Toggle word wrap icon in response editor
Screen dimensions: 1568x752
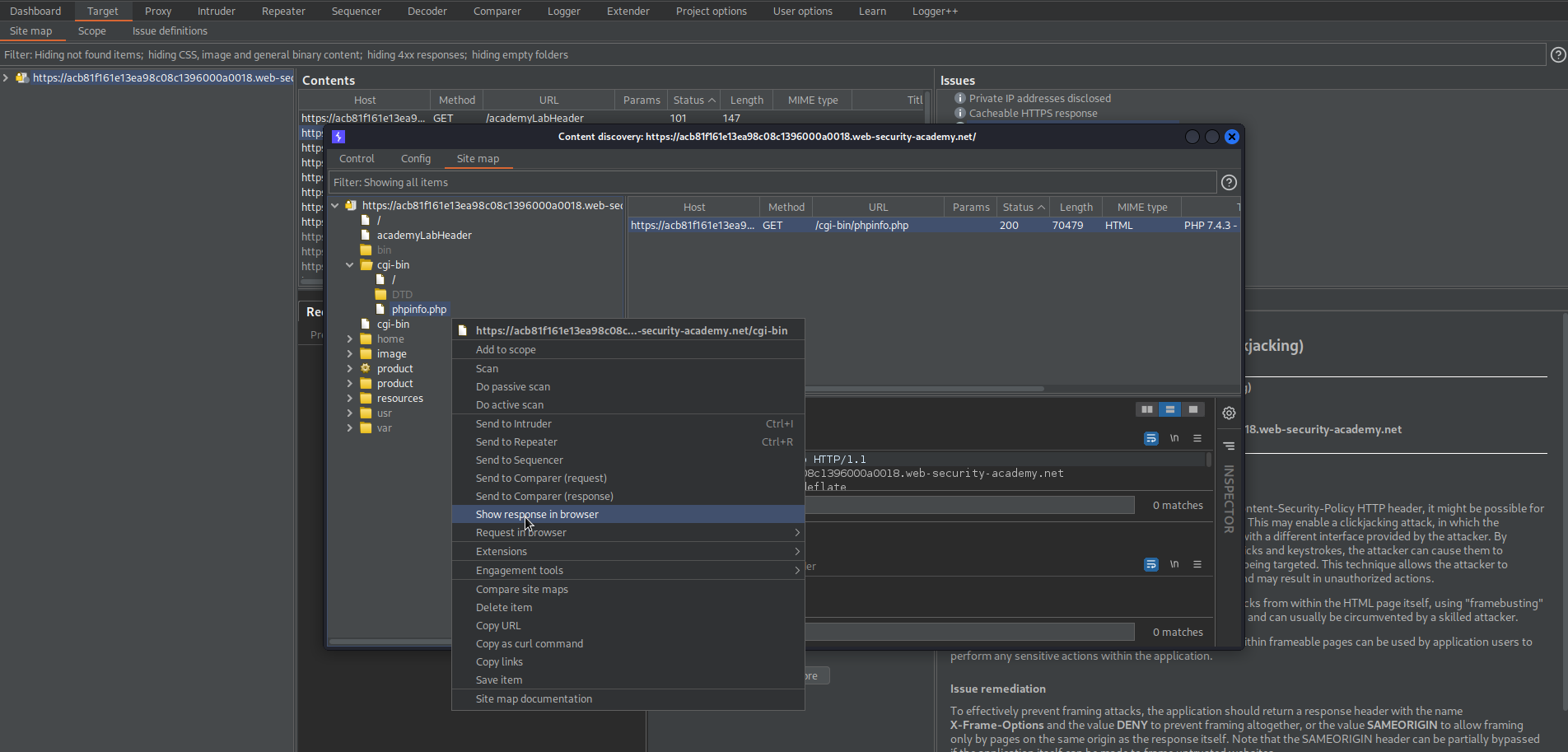1151,564
